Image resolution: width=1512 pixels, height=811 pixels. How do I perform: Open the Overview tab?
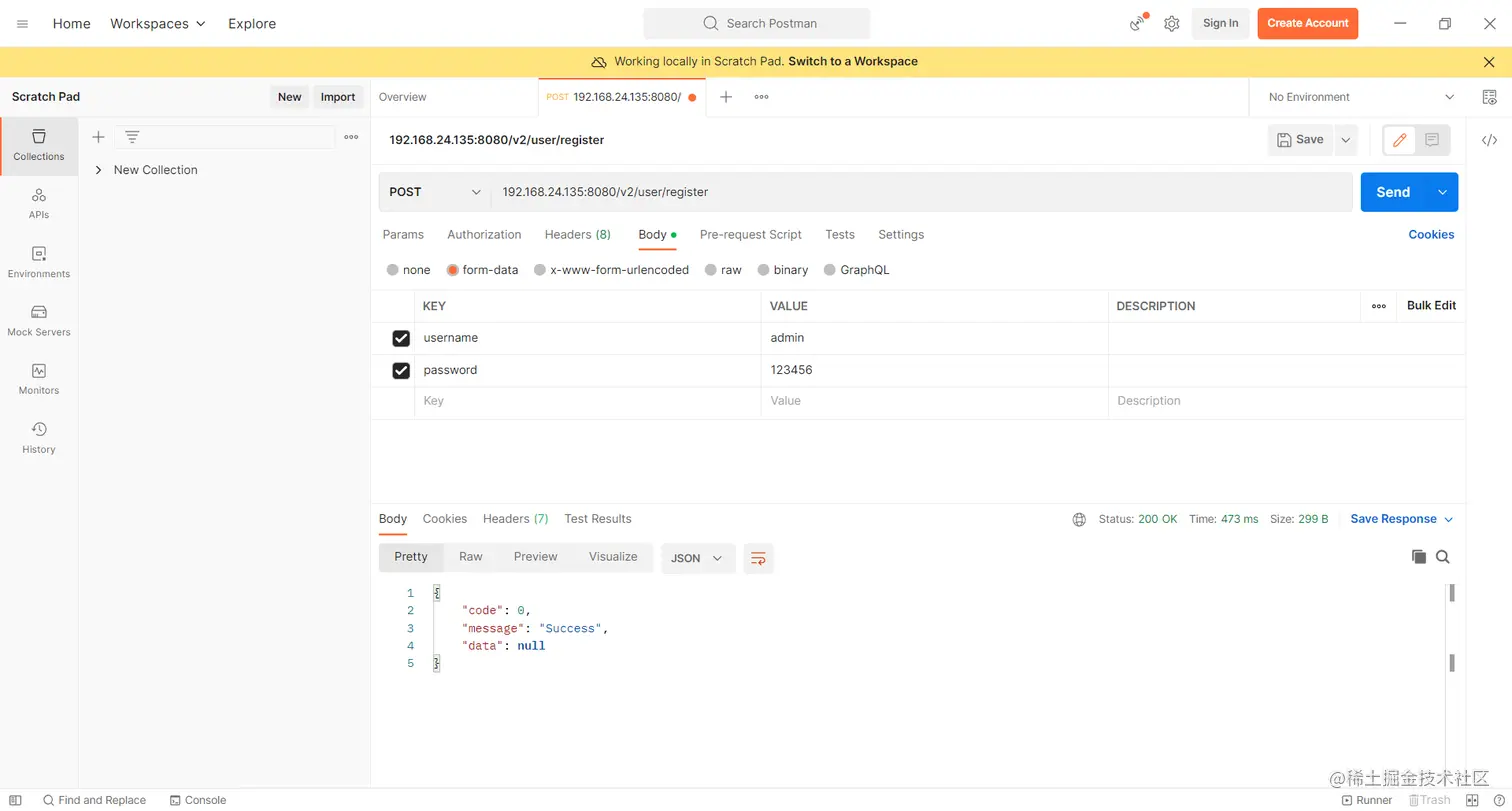click(403, 97)
